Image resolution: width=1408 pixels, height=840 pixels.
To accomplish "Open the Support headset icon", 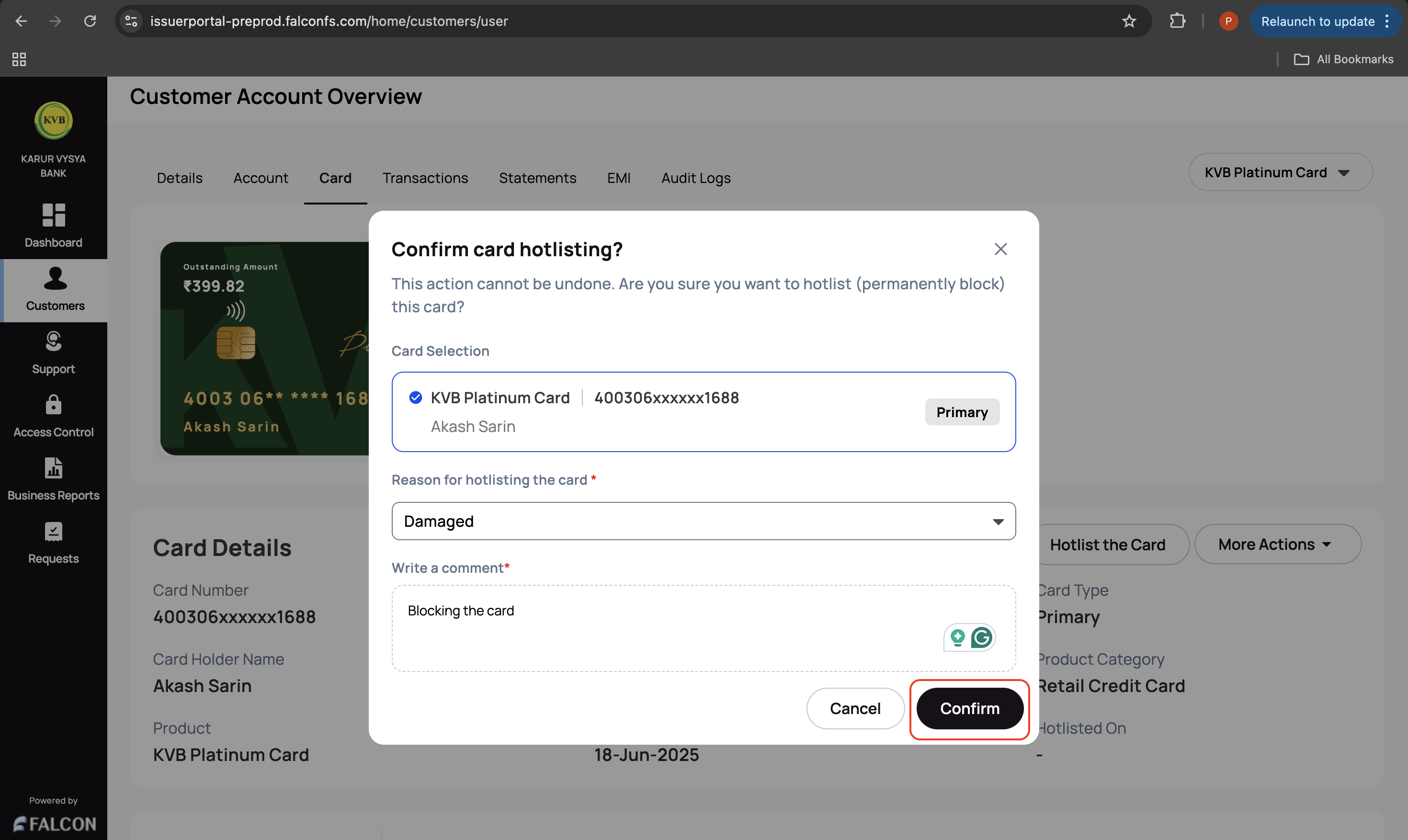I will (53, 341).
